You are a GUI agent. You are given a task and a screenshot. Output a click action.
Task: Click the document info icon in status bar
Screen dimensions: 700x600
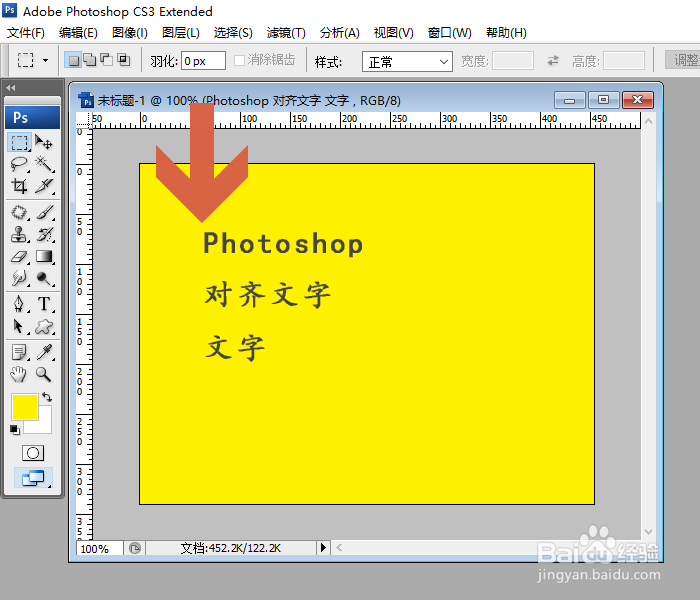tap(134, 548)
